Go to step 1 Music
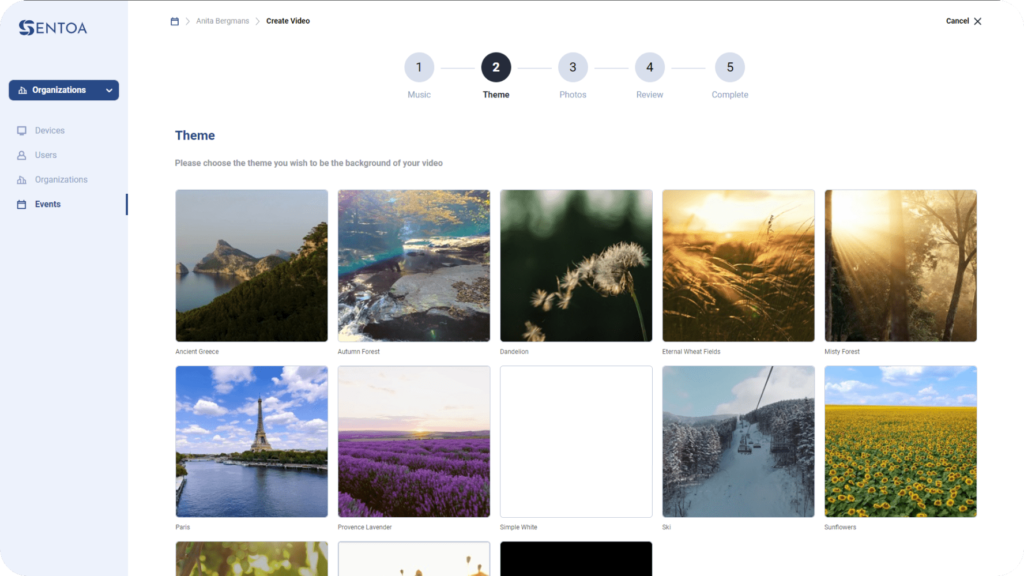 click(419, 67)
